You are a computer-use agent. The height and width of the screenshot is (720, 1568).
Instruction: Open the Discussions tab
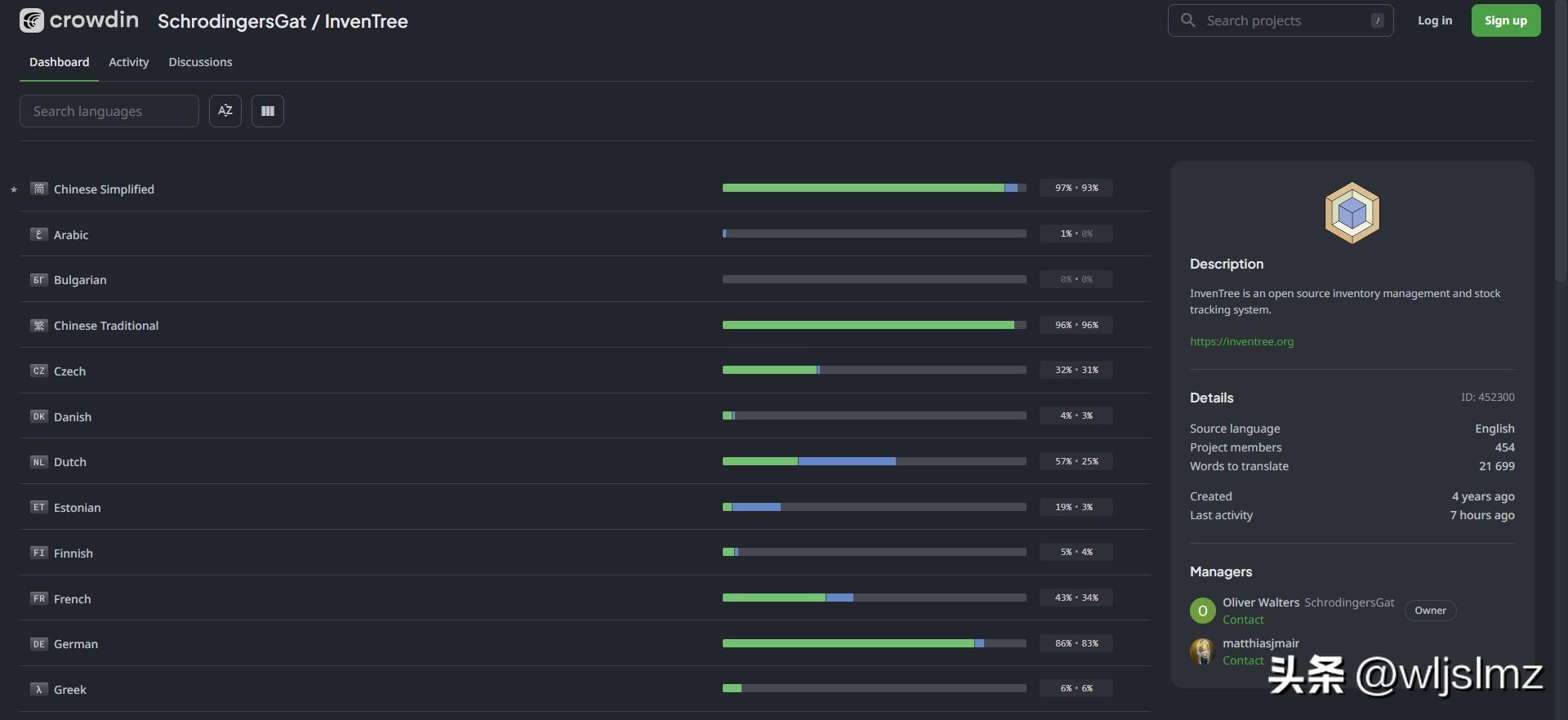[x=200, y=62]
